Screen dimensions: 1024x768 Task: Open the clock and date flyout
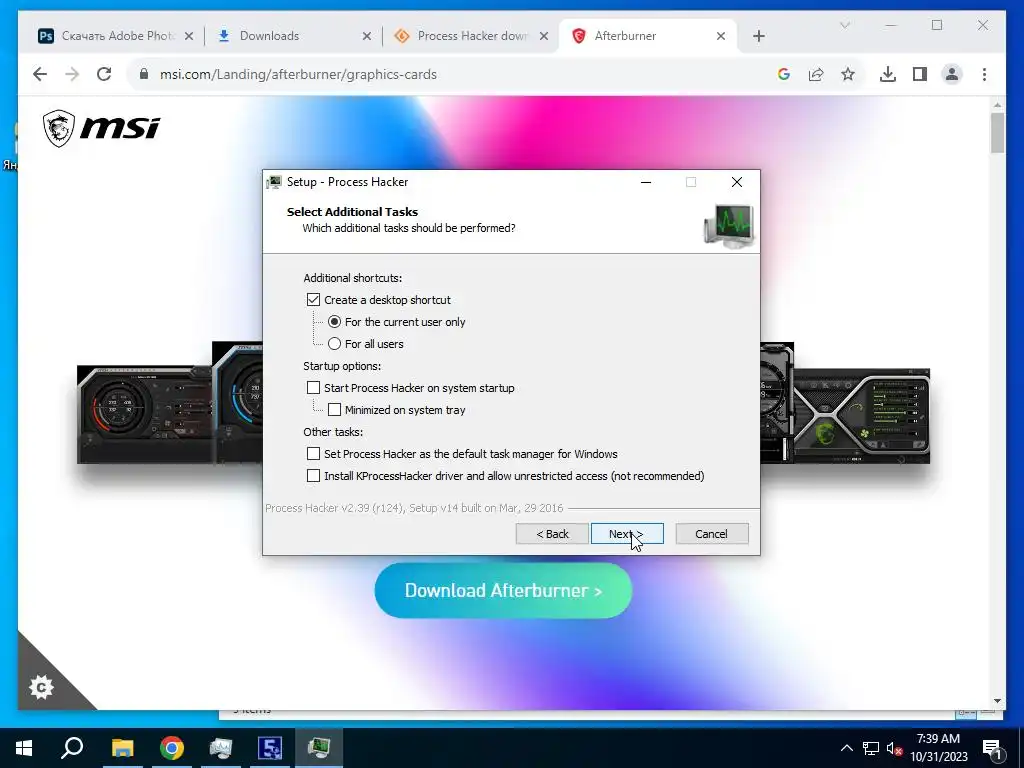point(938,748)
